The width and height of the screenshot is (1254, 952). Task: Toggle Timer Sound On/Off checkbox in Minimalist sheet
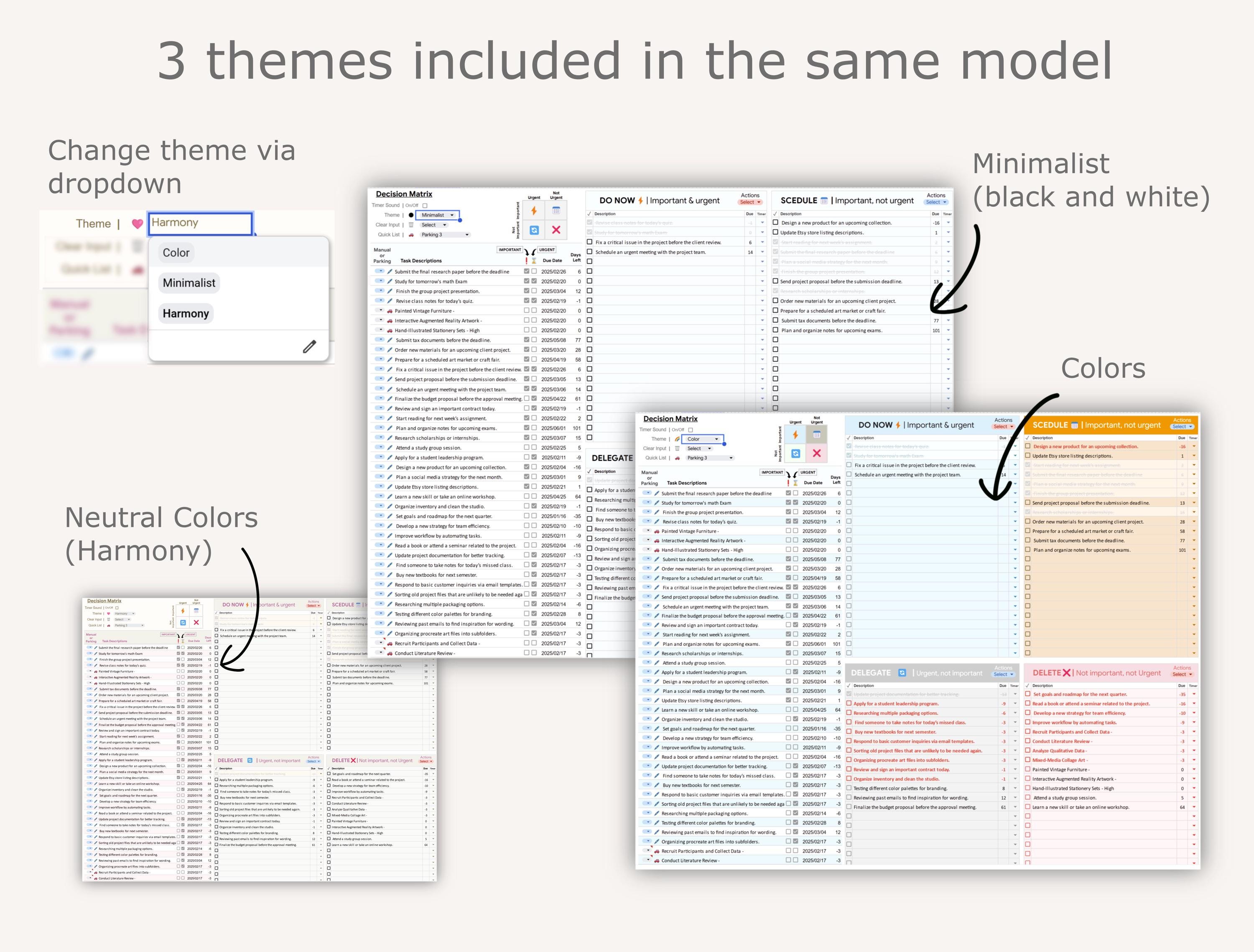[425, 206]
